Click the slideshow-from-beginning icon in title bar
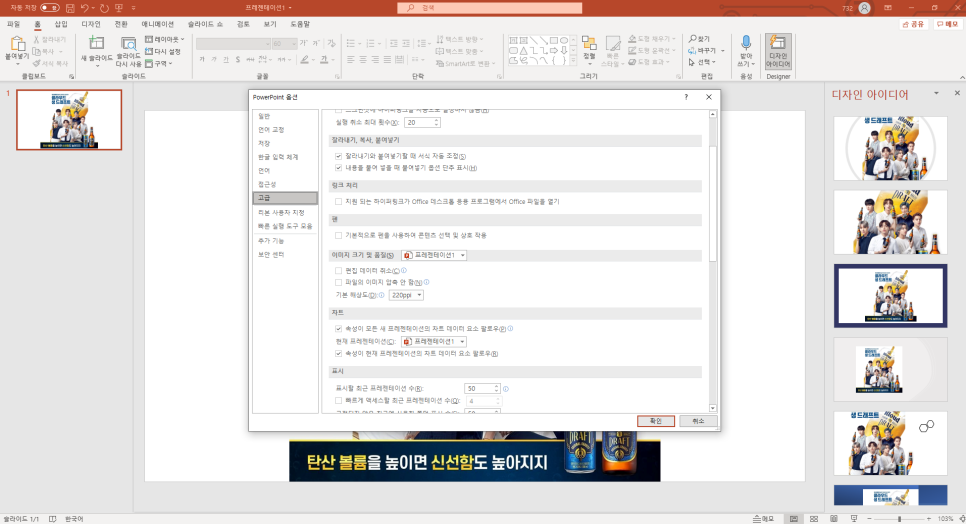 pos(119,8)
